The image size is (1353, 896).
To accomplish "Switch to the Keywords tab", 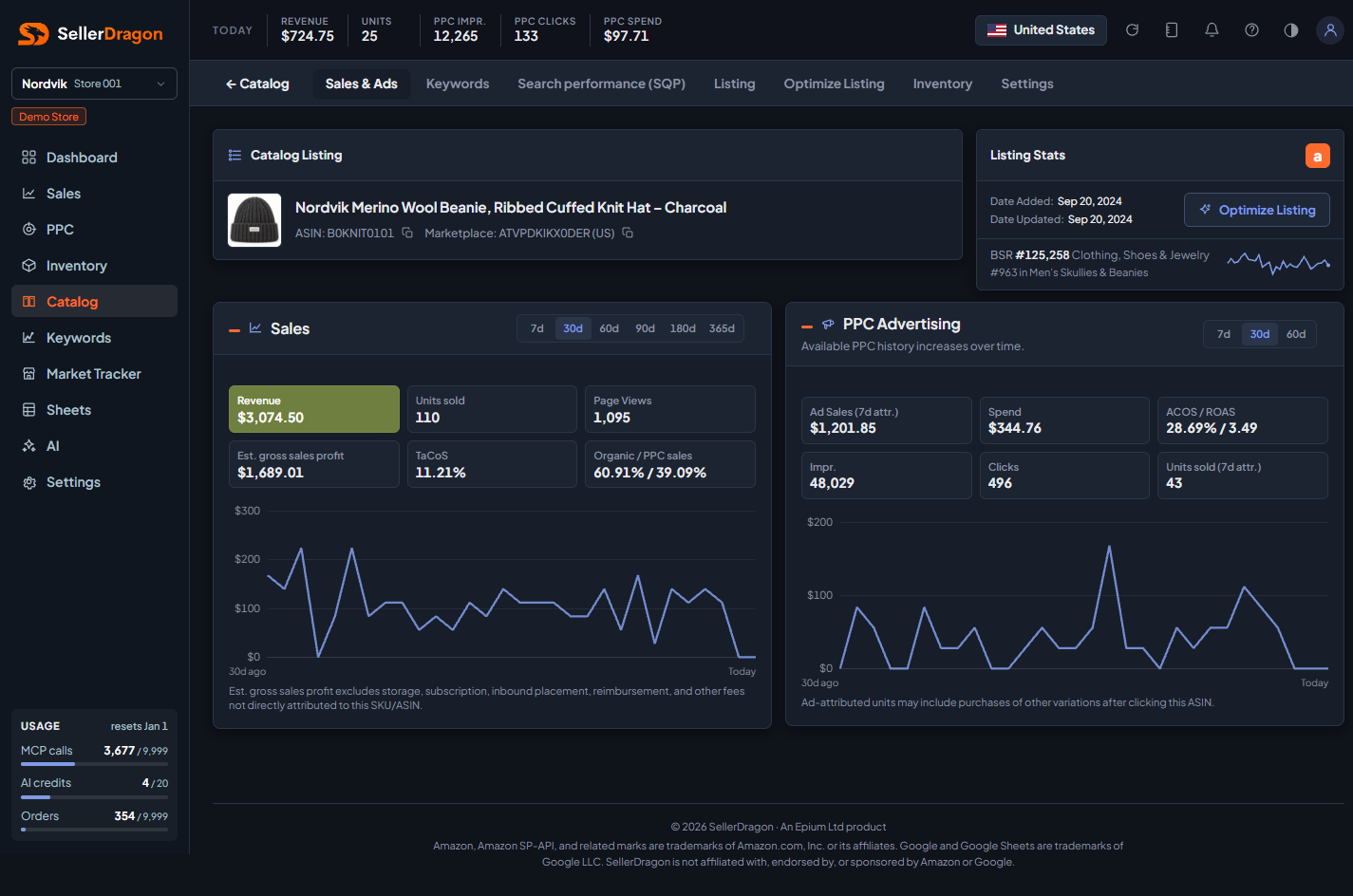I will click(x=458, y=84).
